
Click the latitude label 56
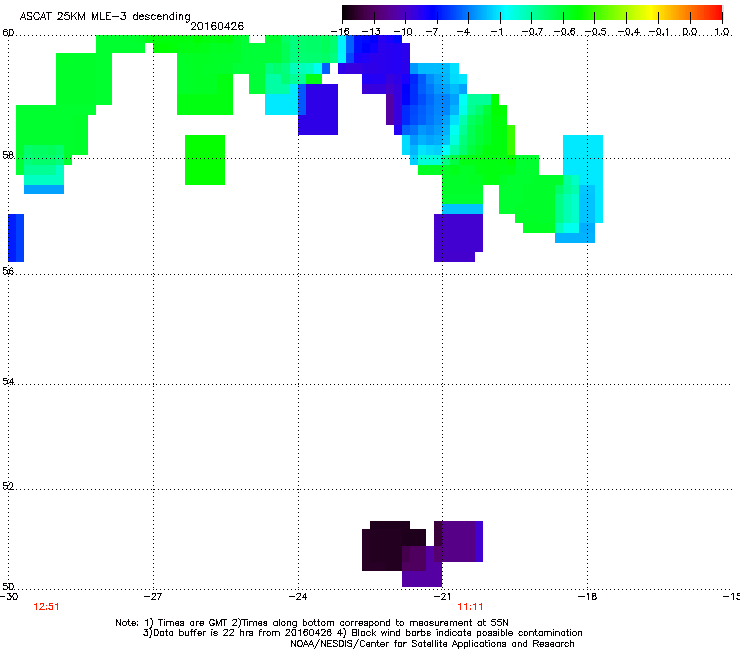tap(8, 271)
